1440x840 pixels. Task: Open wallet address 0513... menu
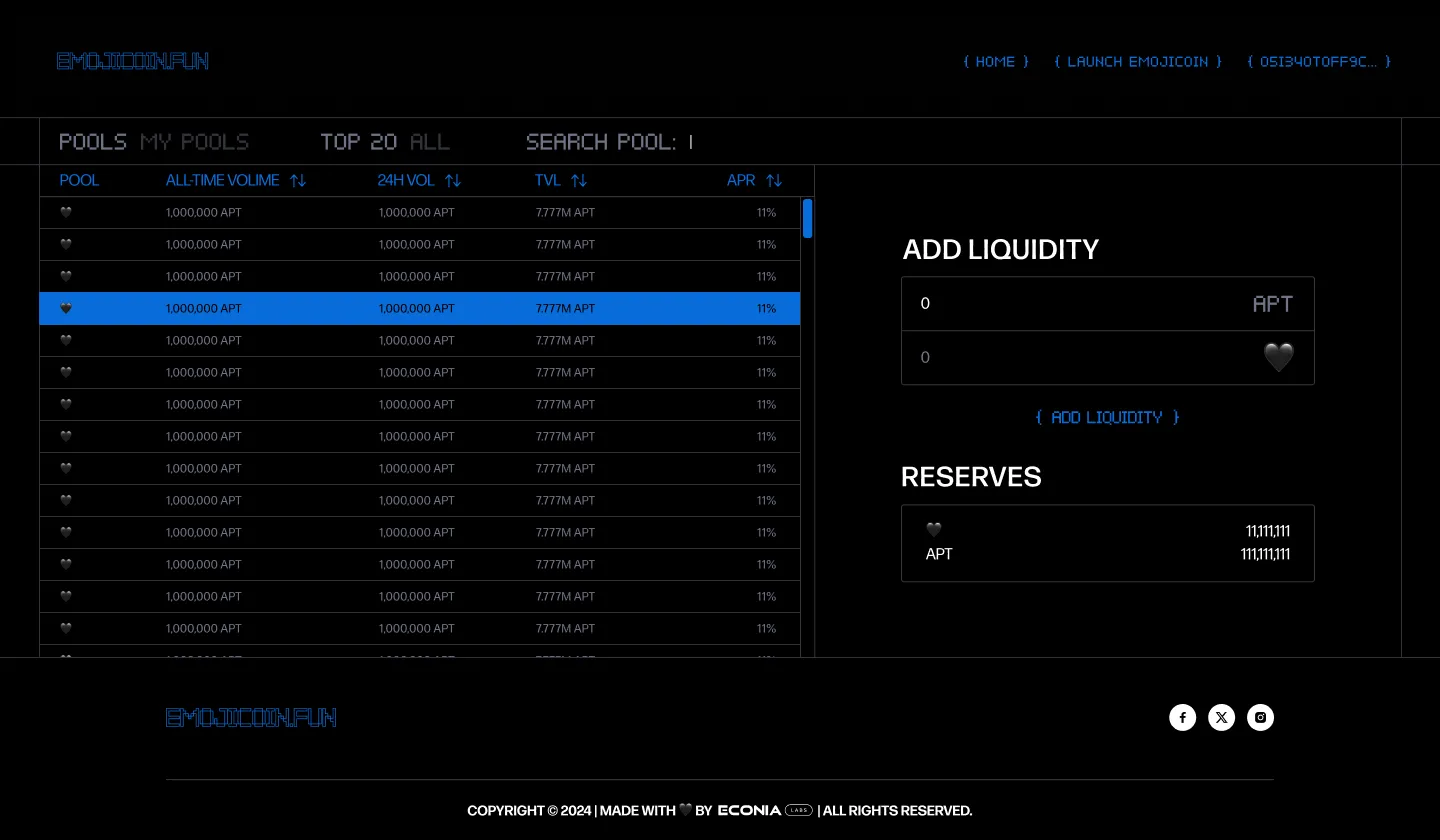click(1319, 62)
